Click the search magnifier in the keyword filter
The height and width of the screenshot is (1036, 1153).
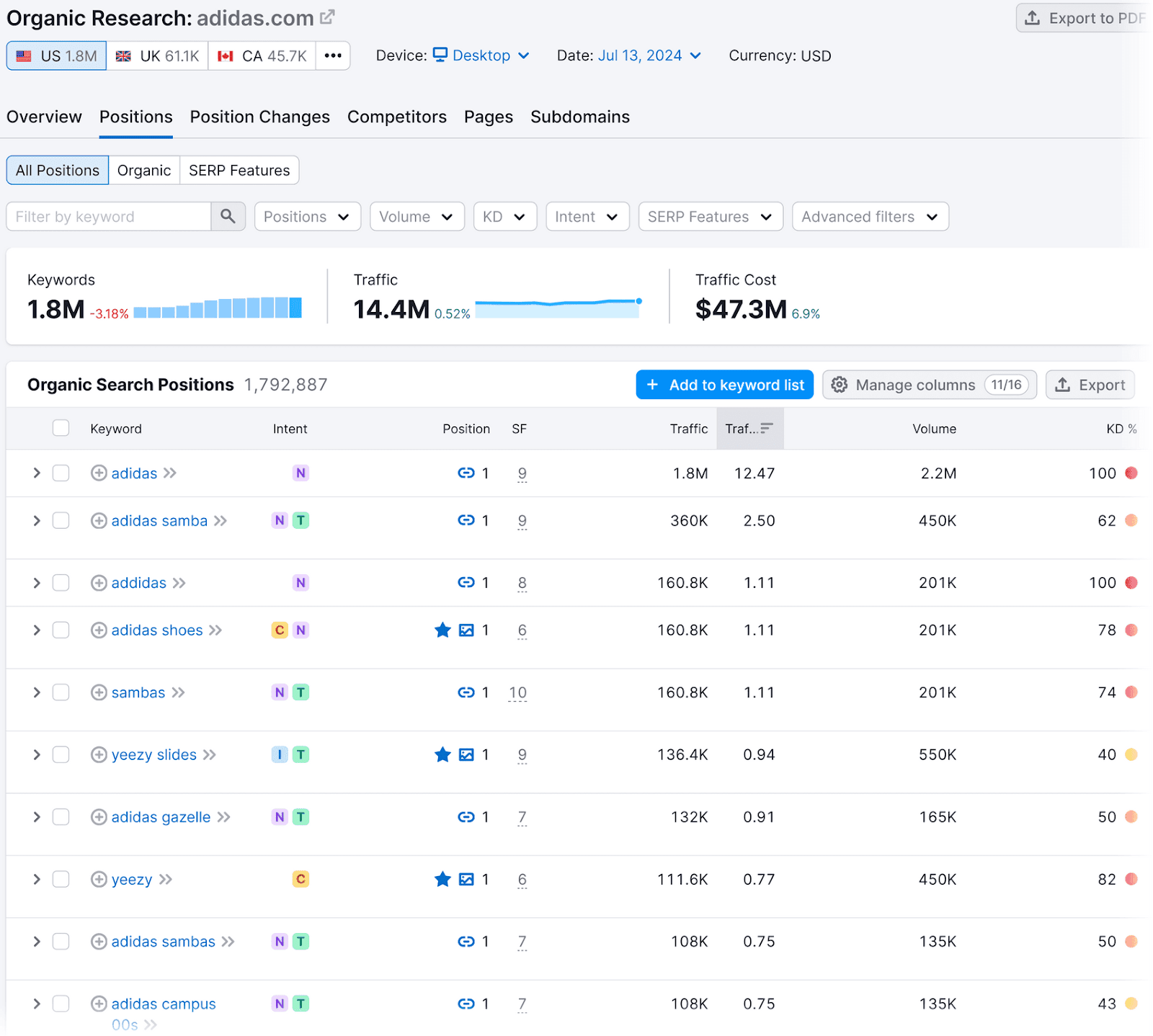pos(228,216)
